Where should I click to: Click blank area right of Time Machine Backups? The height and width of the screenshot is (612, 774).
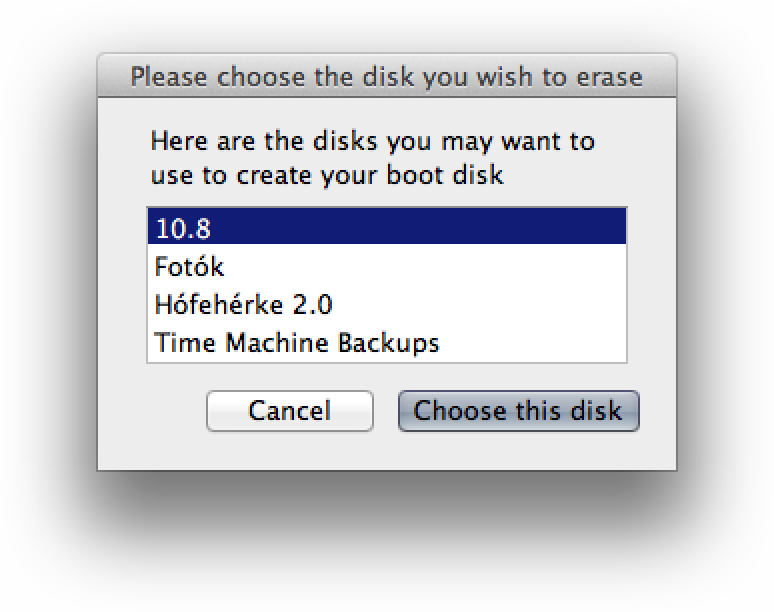(533, 343)
